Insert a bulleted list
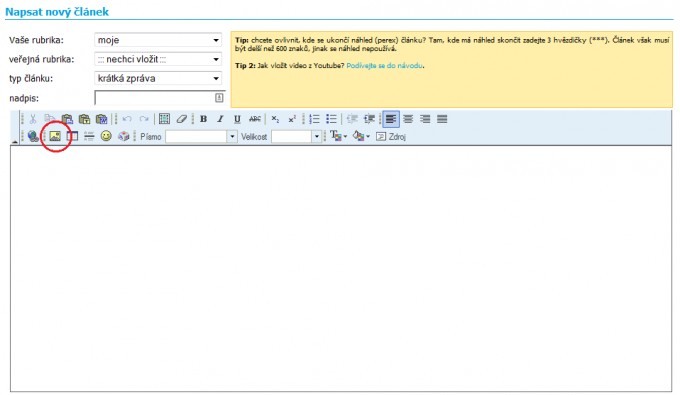This screenshot has width=680, height=395. pyautogui.click(x=331, y=119)
